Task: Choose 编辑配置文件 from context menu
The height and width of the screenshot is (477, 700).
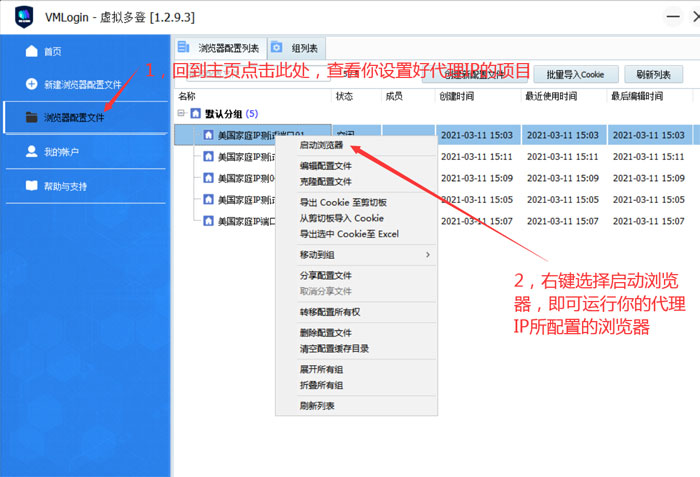Action: 326,166
